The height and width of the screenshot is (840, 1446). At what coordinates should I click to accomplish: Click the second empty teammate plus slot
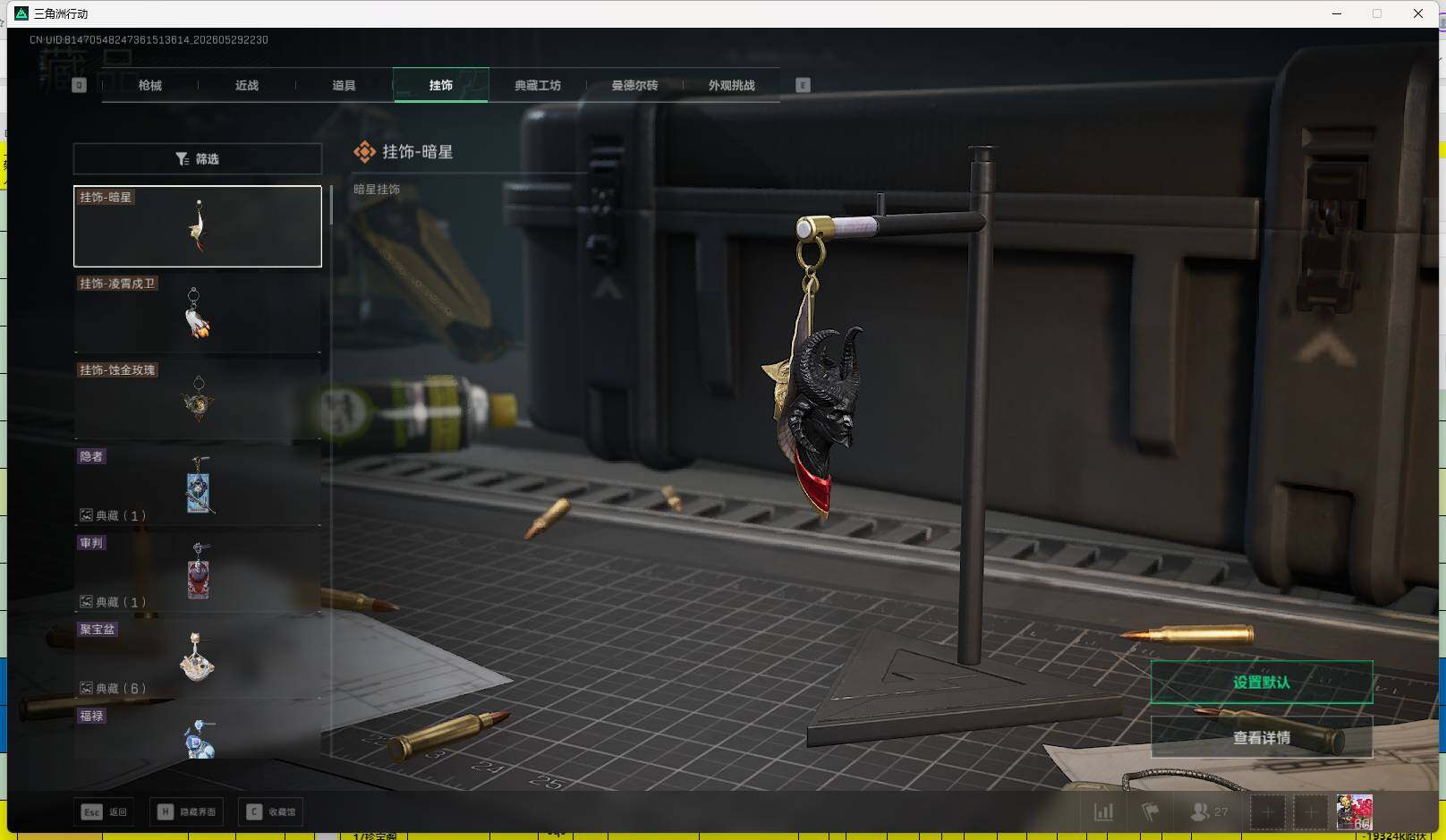click(x=1311, y=812)
